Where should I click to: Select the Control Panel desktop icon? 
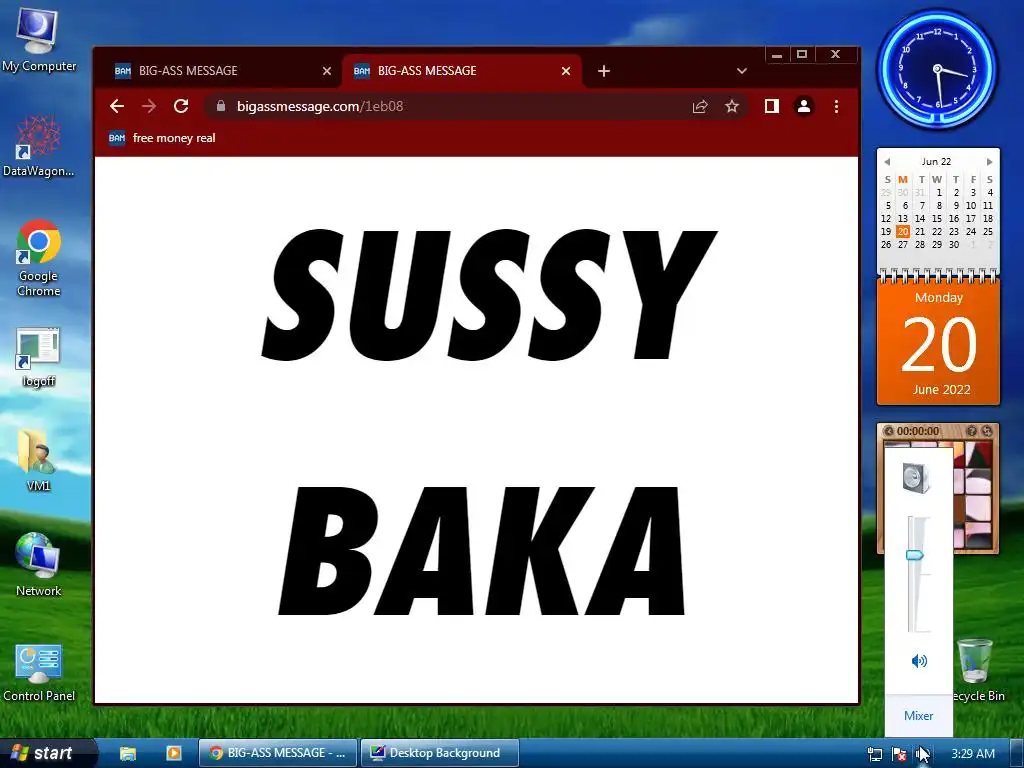pos(39,672)
